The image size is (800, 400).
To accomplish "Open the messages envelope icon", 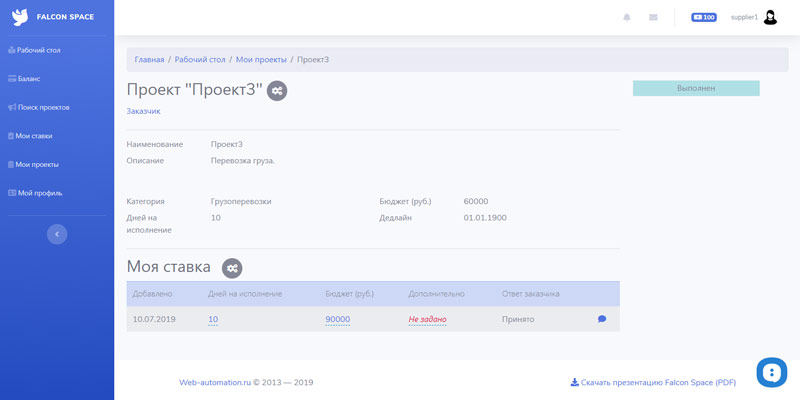I will point(653,17).
